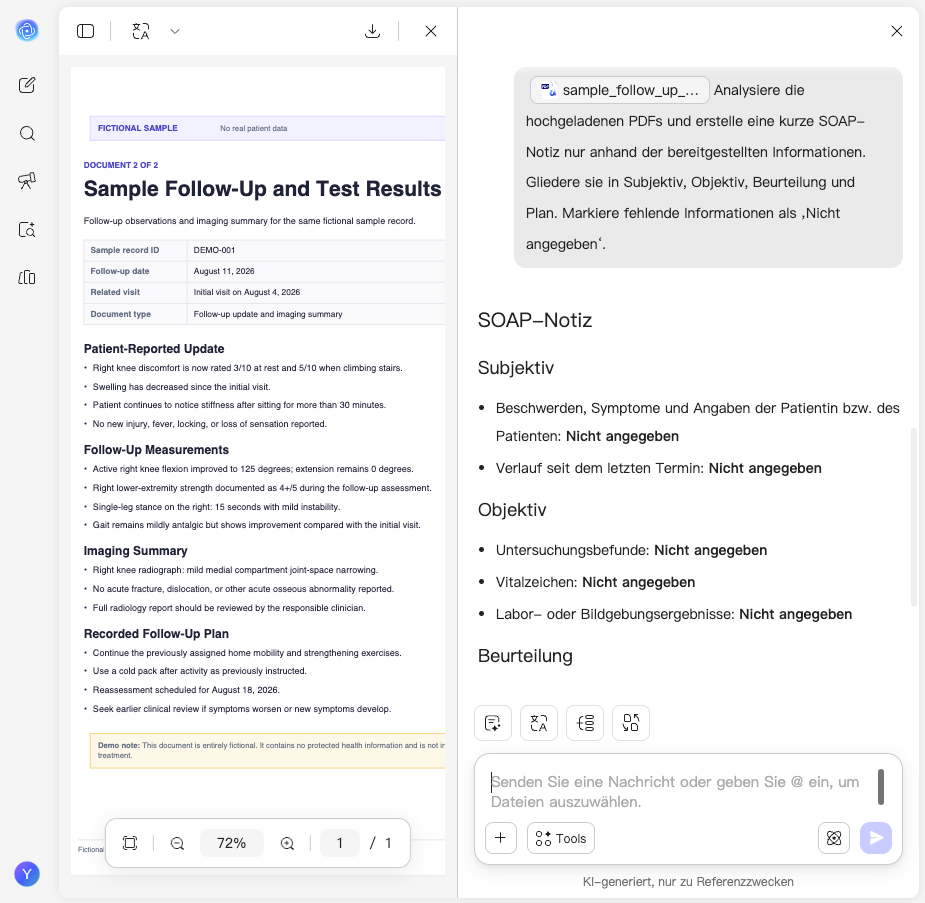
Task: Click the "Demo note" yellow notice text
Action: coord(271,750)
